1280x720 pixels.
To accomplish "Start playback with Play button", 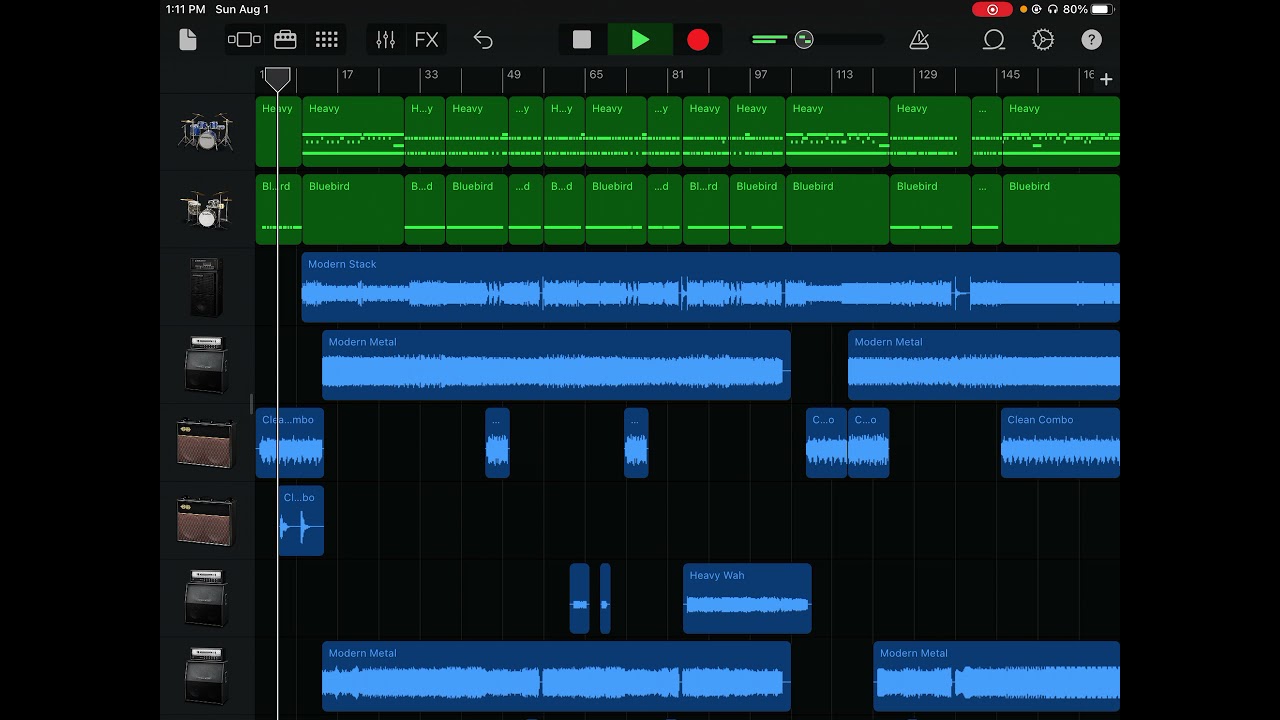I will [640, 40].
